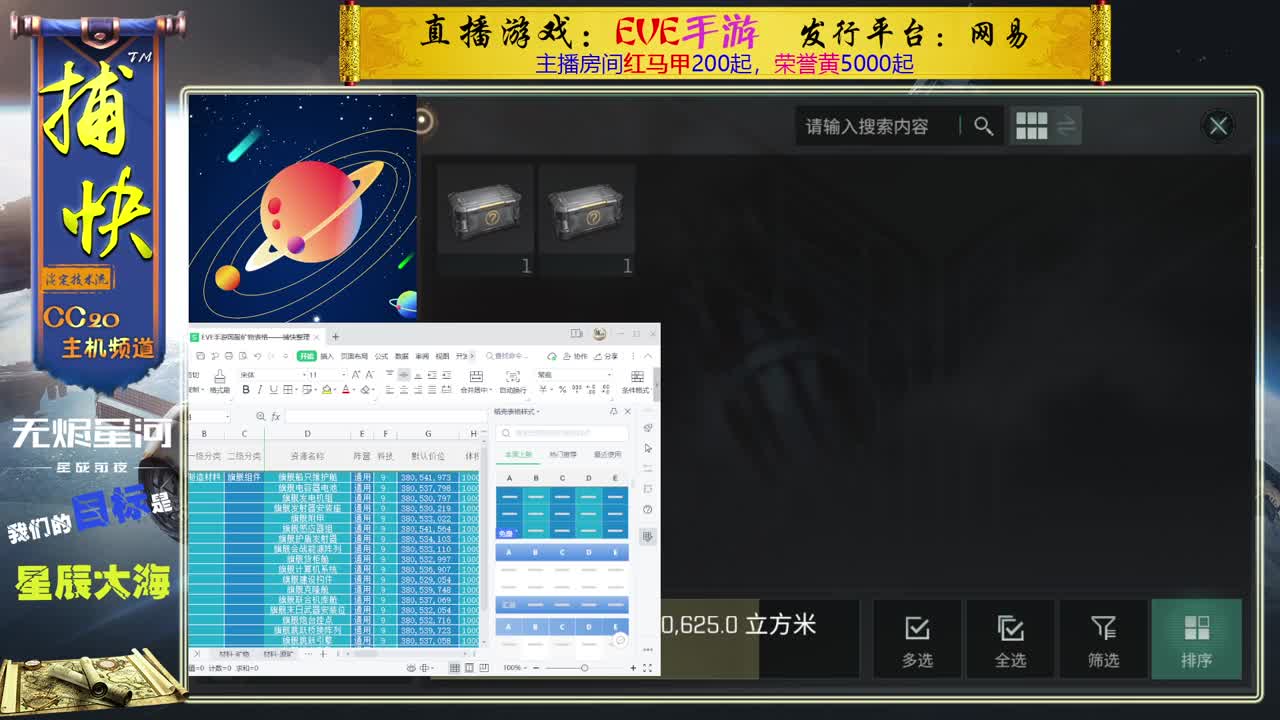Click the zoom in plus button
Image resolution: width=1280 pixels, height=720 pixels.
tap(633, 668)
